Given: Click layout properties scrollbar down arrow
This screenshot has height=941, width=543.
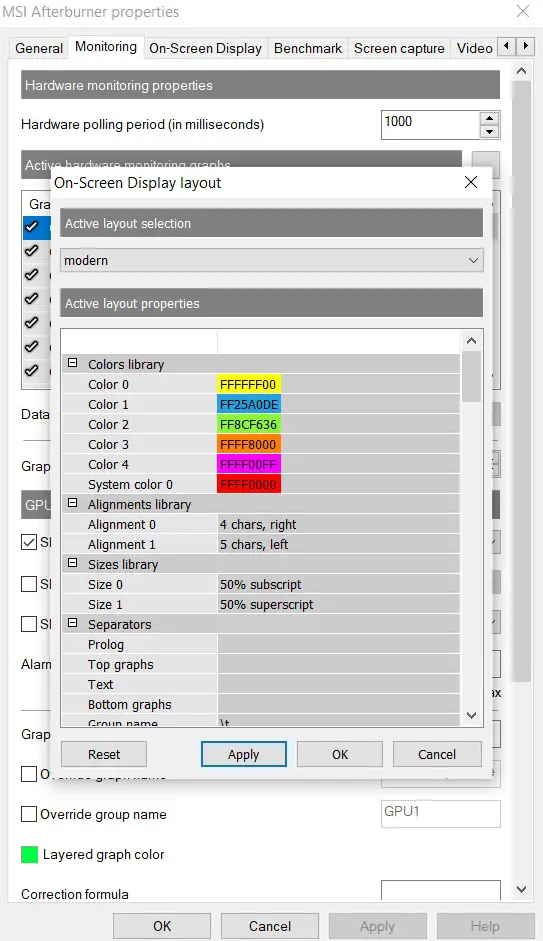Looking at the screenshot, I should tap(472, 715).
